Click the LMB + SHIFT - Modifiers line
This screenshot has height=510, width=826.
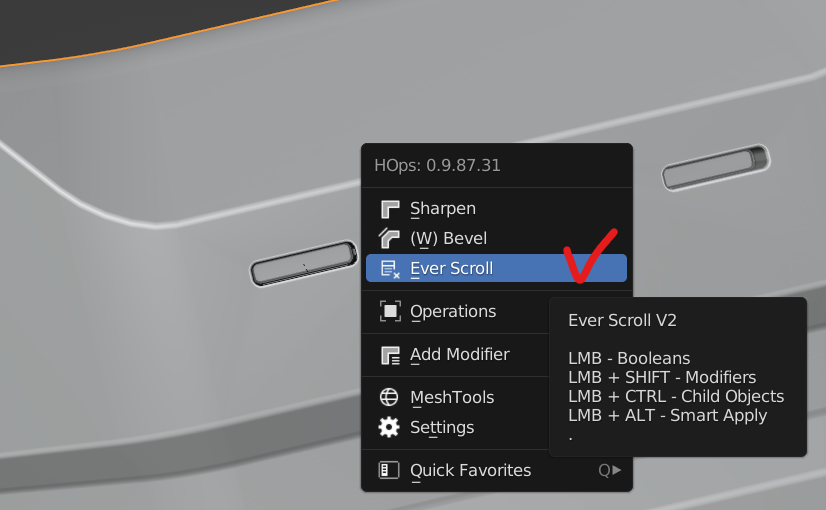tap(662, 377)
